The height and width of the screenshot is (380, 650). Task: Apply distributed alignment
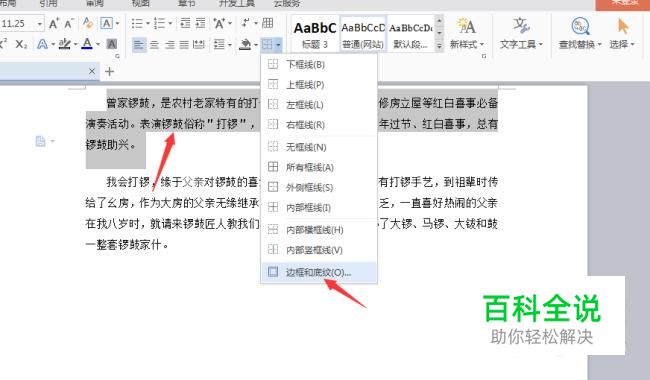point(199,44)
